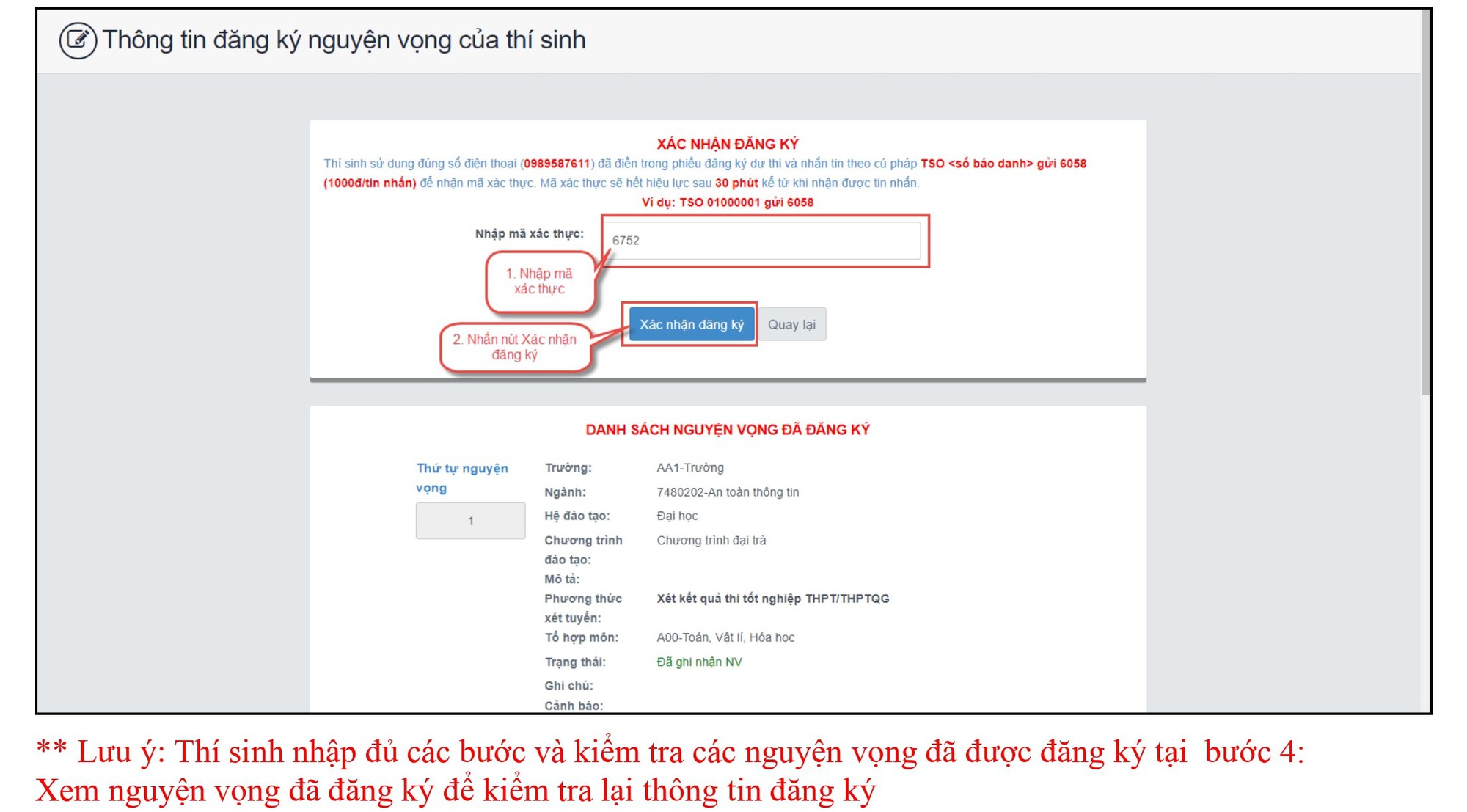Image resolution: width=1467 pixels, height=812 pixels.
Task: Click the Xét kết quả thi tốt nghiệp text
Action: coord(772,599)
